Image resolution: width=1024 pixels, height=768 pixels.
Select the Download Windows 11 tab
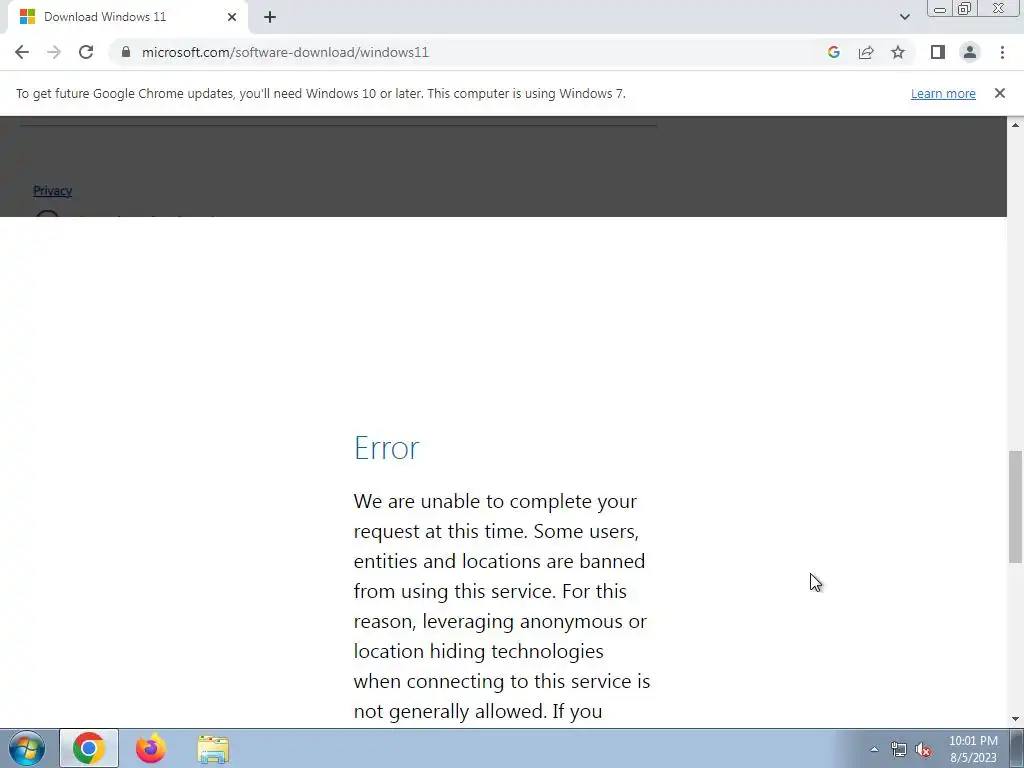point(127,17)
